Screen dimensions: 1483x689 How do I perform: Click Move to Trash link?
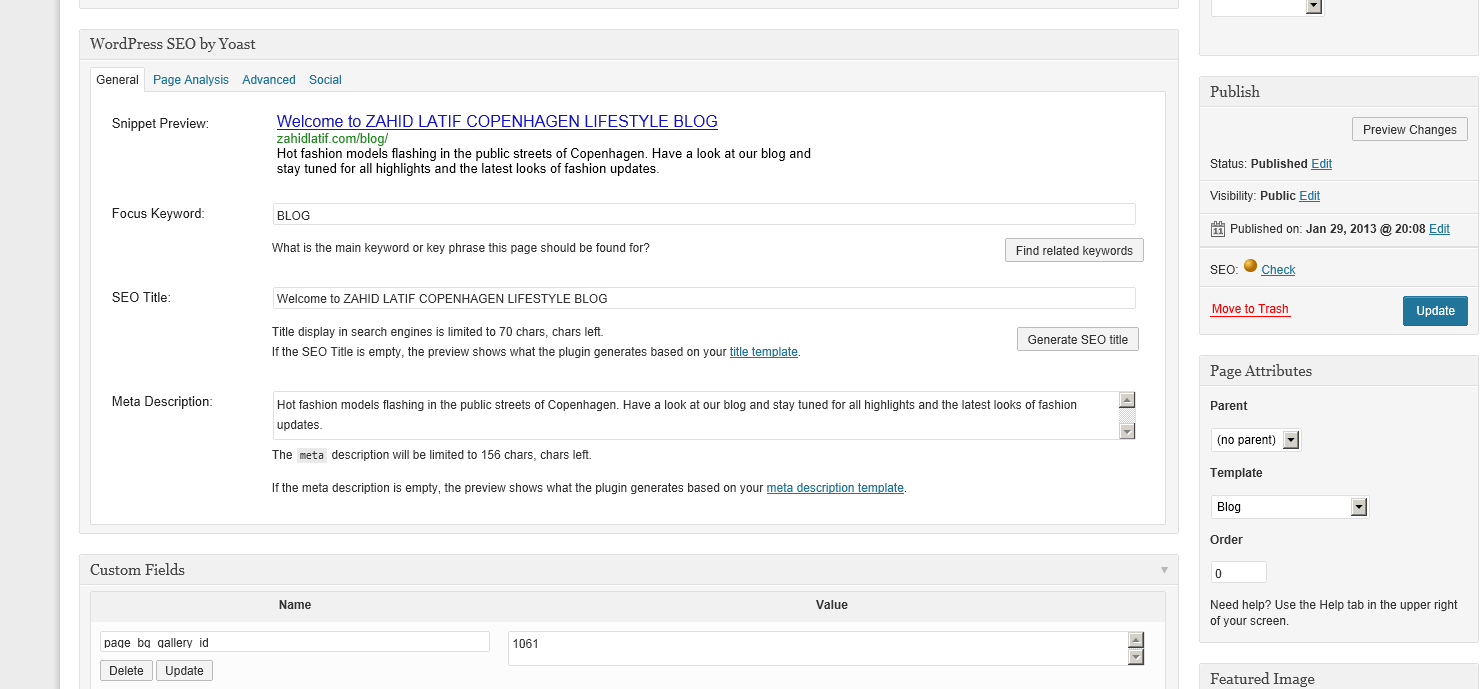(x=1250, y=309)
